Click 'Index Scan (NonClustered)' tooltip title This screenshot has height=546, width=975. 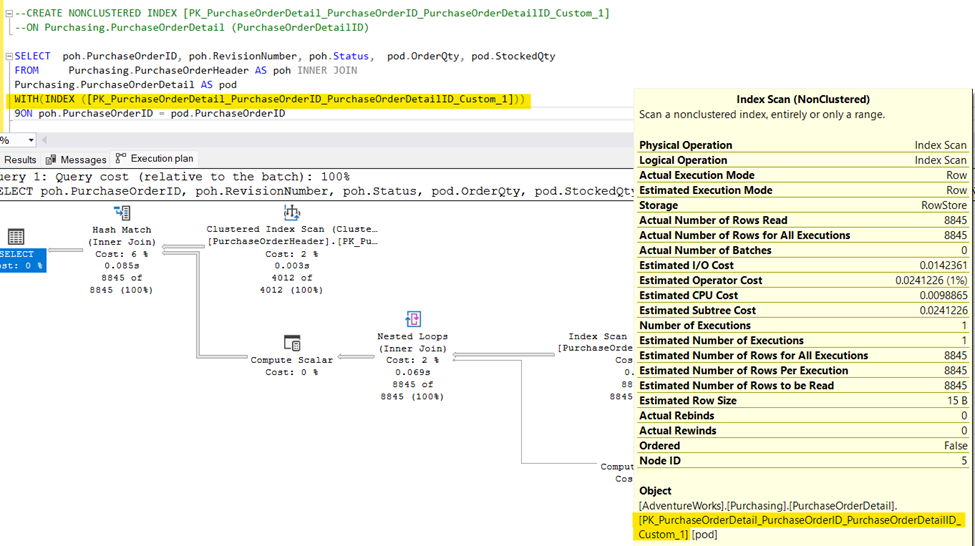(803, 99)
